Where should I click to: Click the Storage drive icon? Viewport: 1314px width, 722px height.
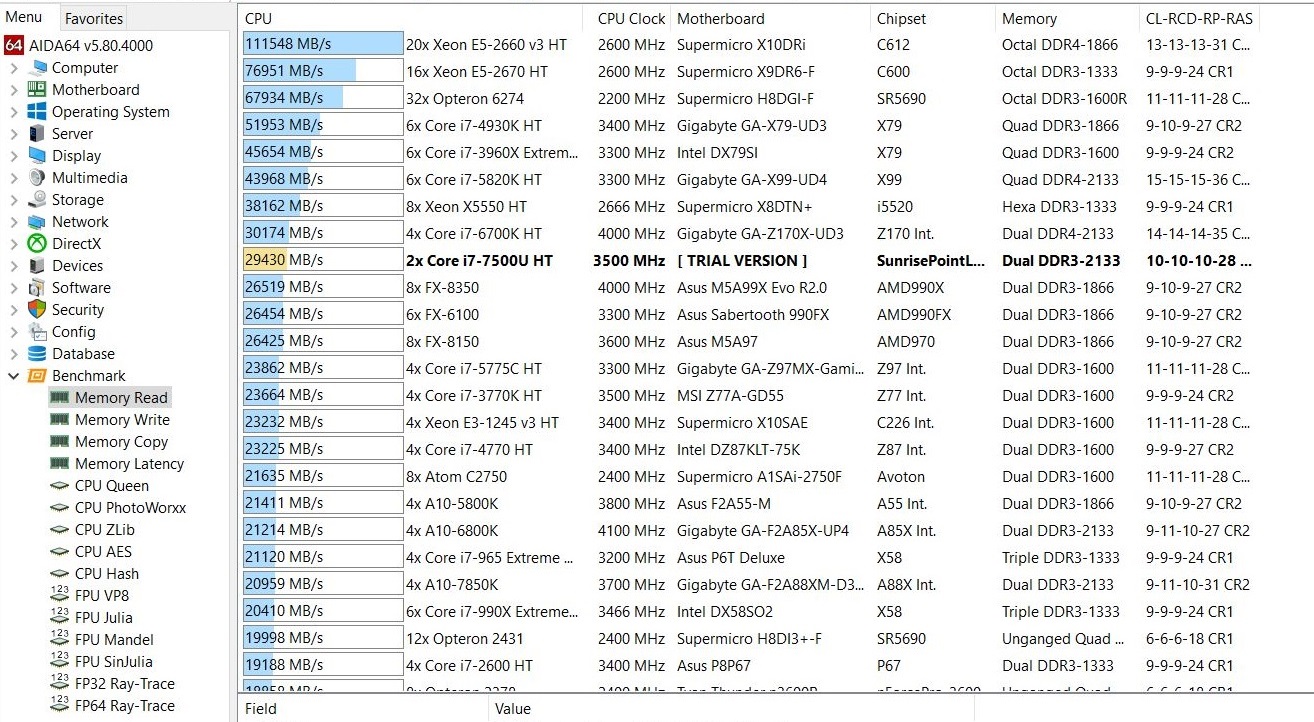click(x=38, y=200)
